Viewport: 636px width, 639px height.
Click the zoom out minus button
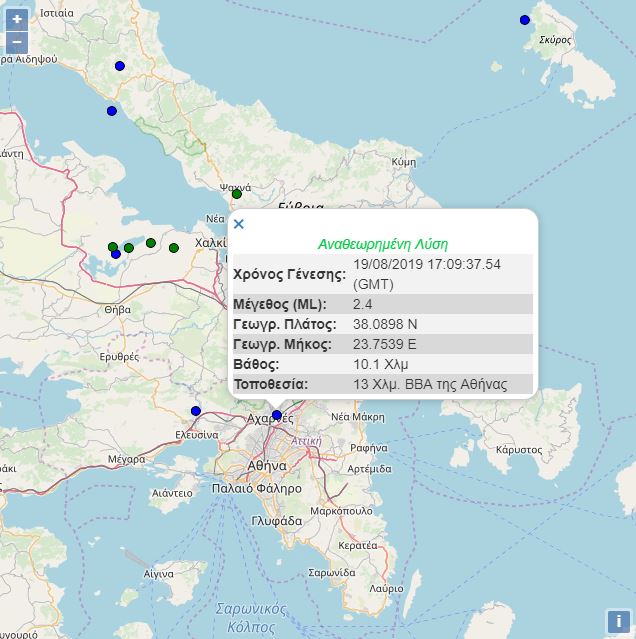pos(17,42)
